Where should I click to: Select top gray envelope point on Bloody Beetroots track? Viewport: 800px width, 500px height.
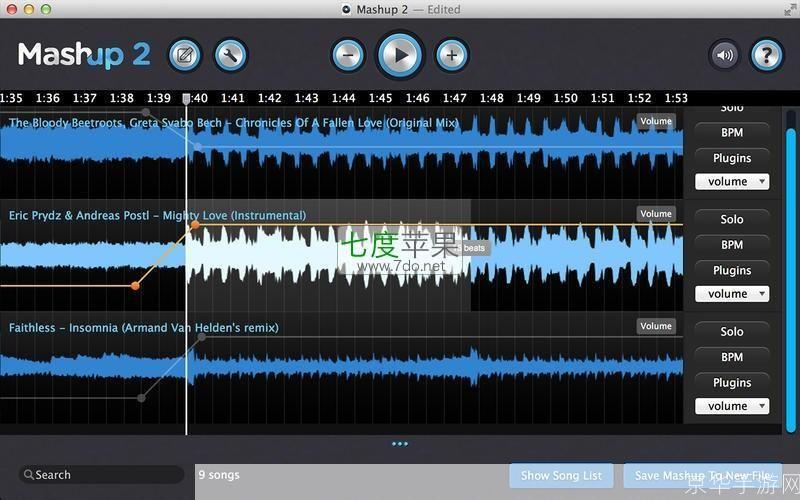coord(146,112)
